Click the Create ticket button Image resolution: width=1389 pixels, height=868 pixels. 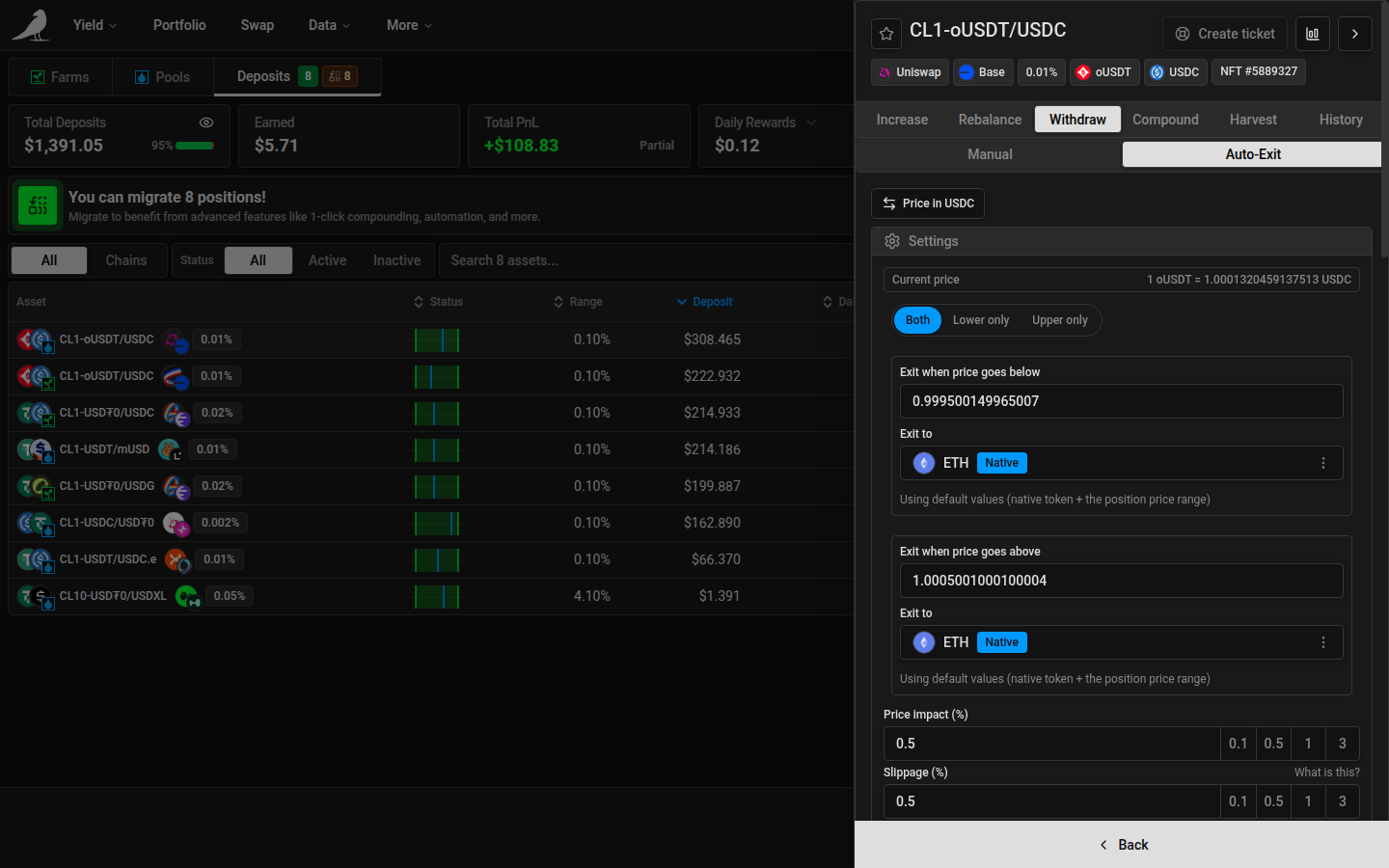pyautogui.click(x=1225, y=34)
